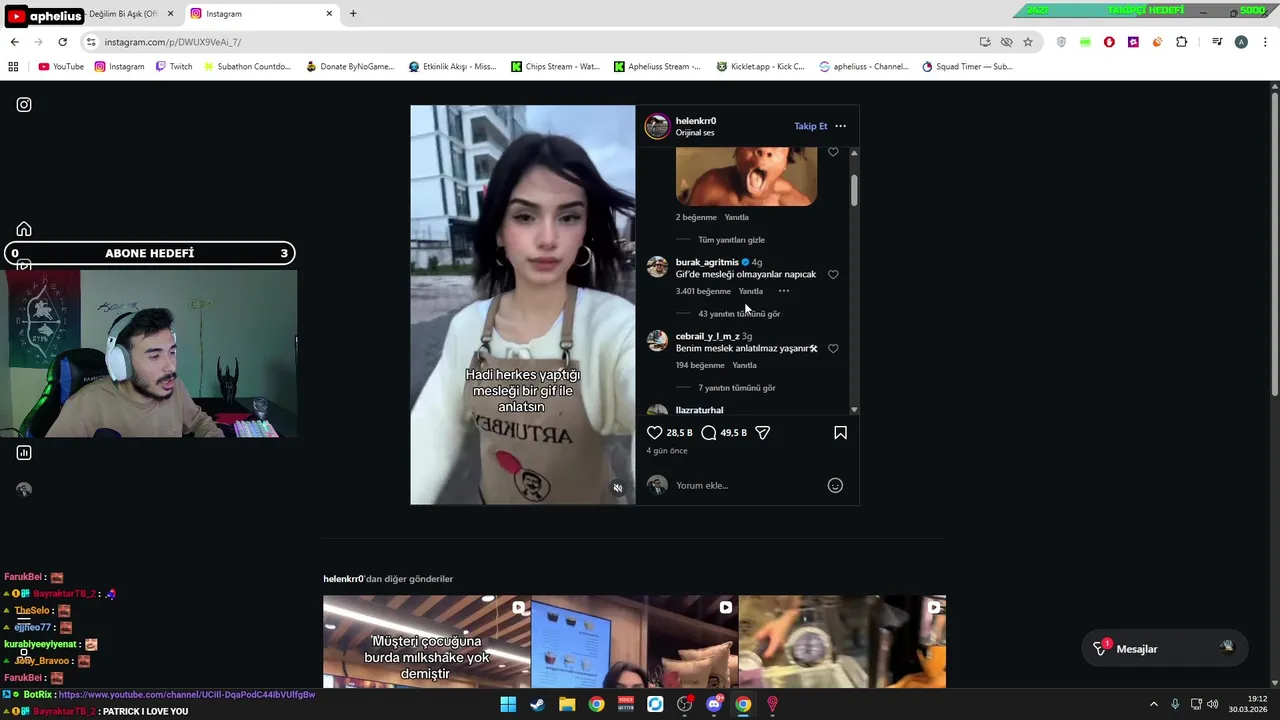
Task: Like burak_agritmis comment
Action: click(x=833, y=274)
